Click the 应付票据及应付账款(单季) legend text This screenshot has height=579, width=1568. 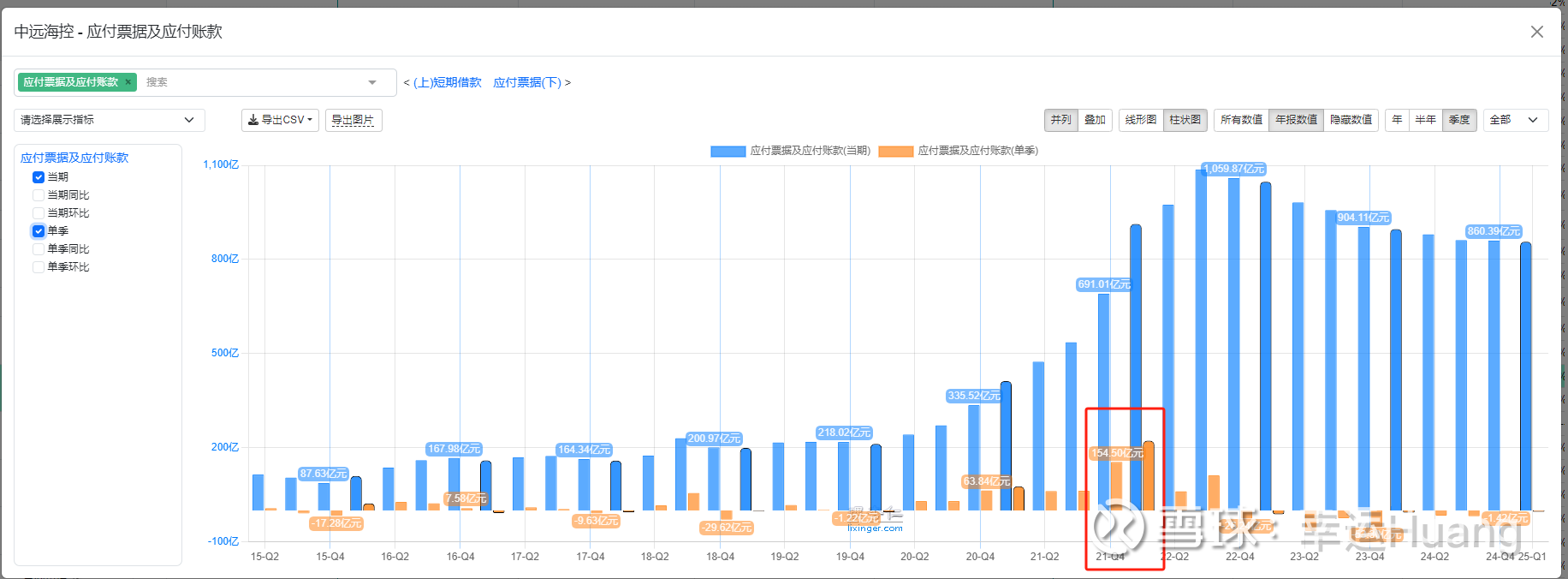[978, 151]
